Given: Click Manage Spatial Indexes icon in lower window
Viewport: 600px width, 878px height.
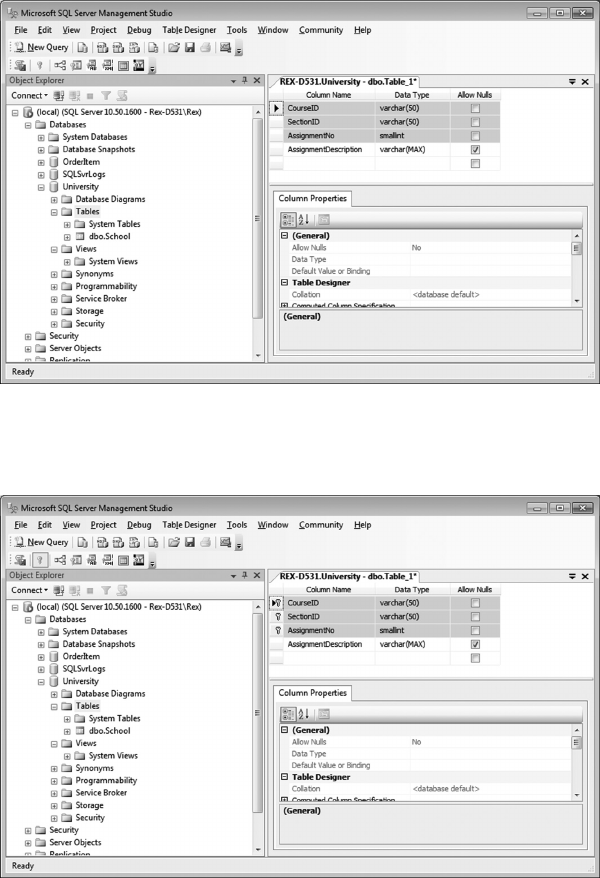Looking at the screenshot, I should [x=138, y=560].
